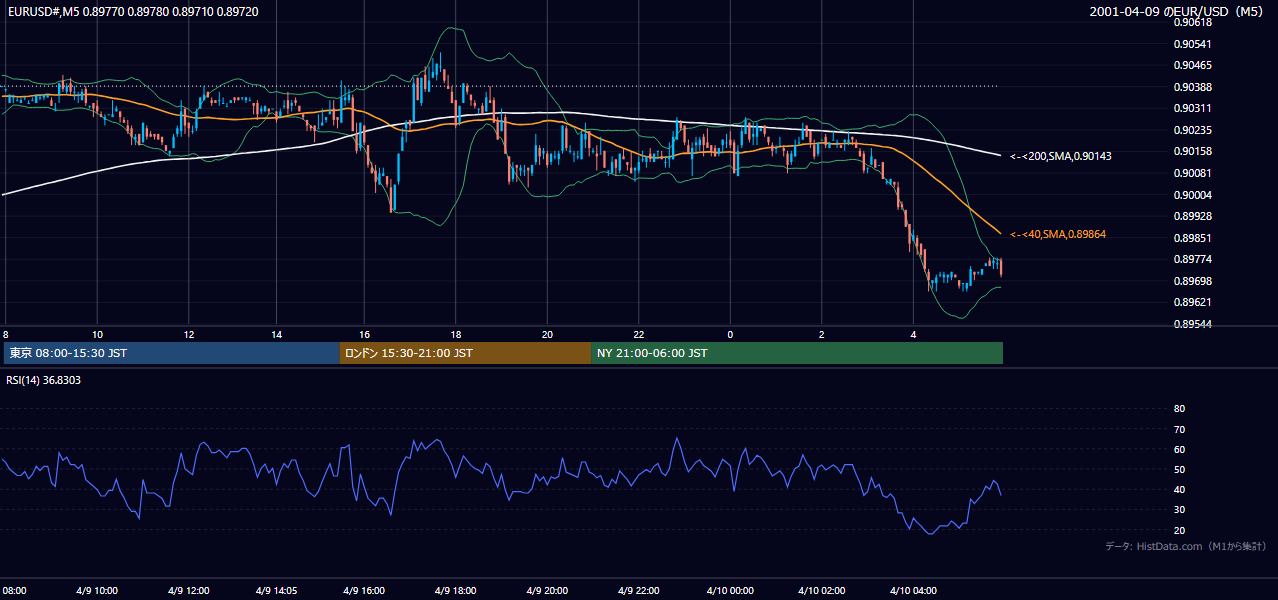Click the 4/9 12:00 time label
1278x600 pixels.
pyautogui.click(x=190, y=591)
